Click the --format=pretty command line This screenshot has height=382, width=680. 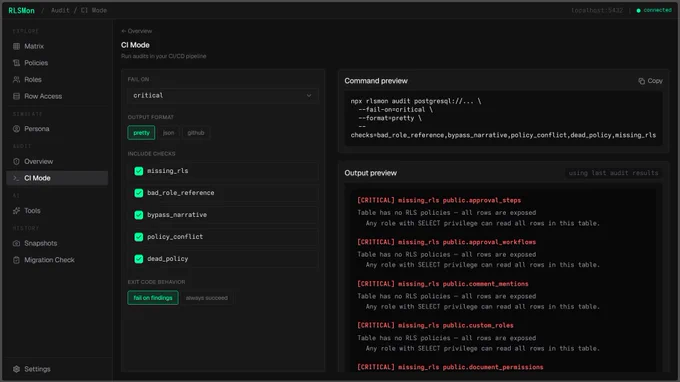point(389,118)
